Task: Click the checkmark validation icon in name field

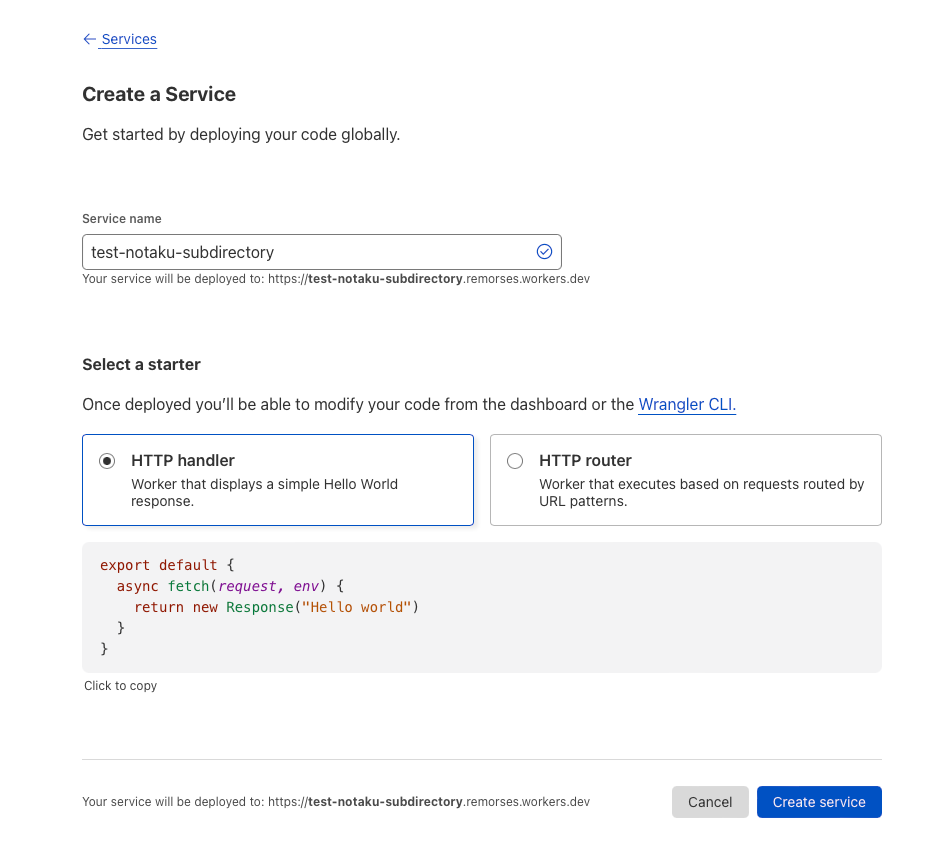Action: (x=544, y=252)
